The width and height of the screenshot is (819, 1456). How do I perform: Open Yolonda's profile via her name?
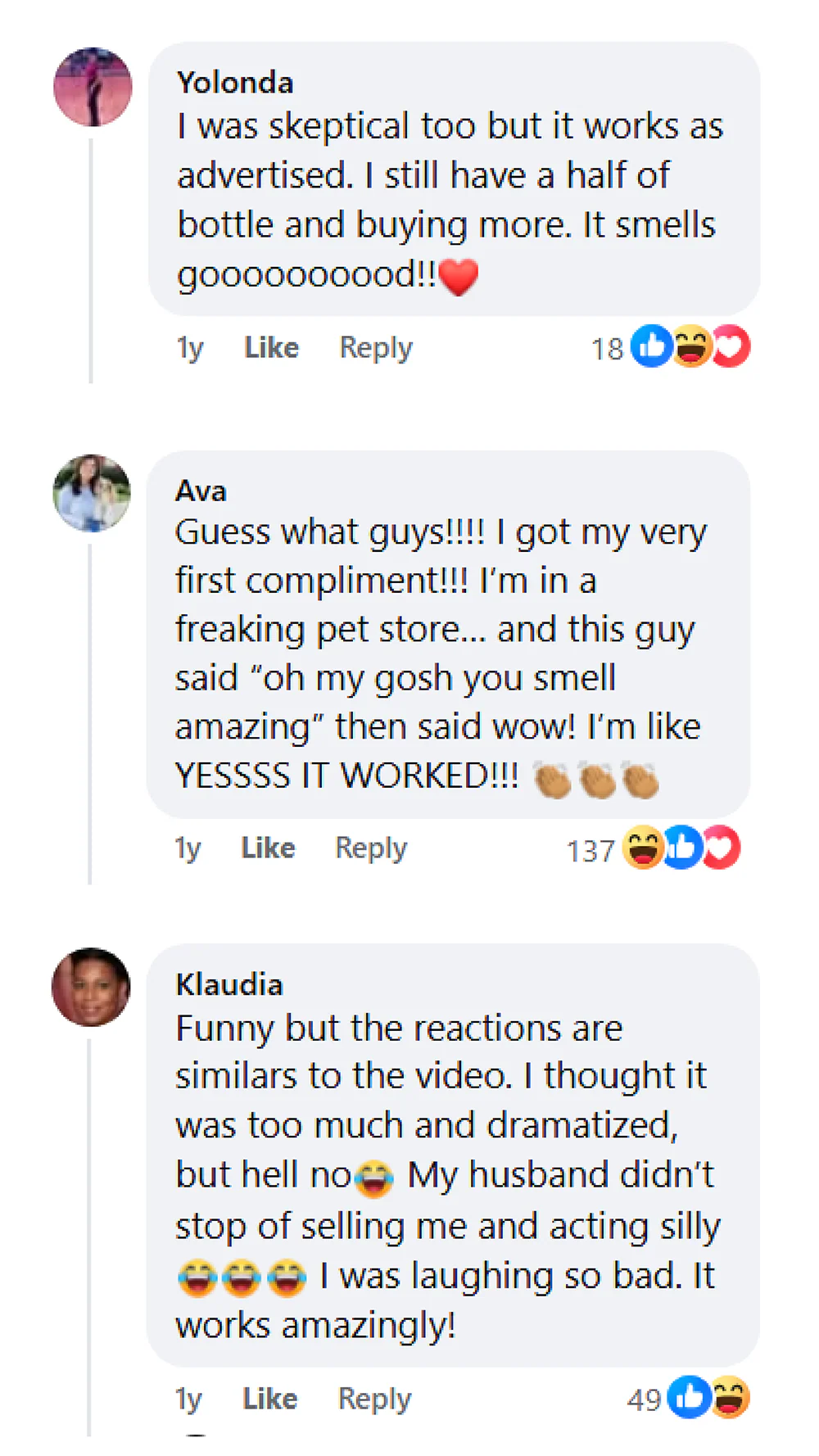tap(235, 83)
